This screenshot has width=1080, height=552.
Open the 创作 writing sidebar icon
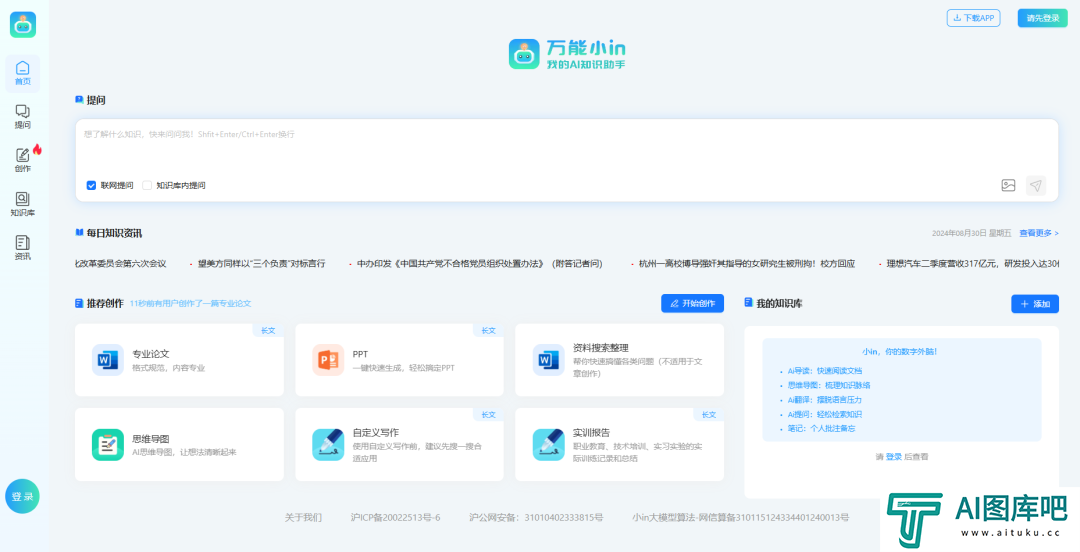[x=22, y=160]
